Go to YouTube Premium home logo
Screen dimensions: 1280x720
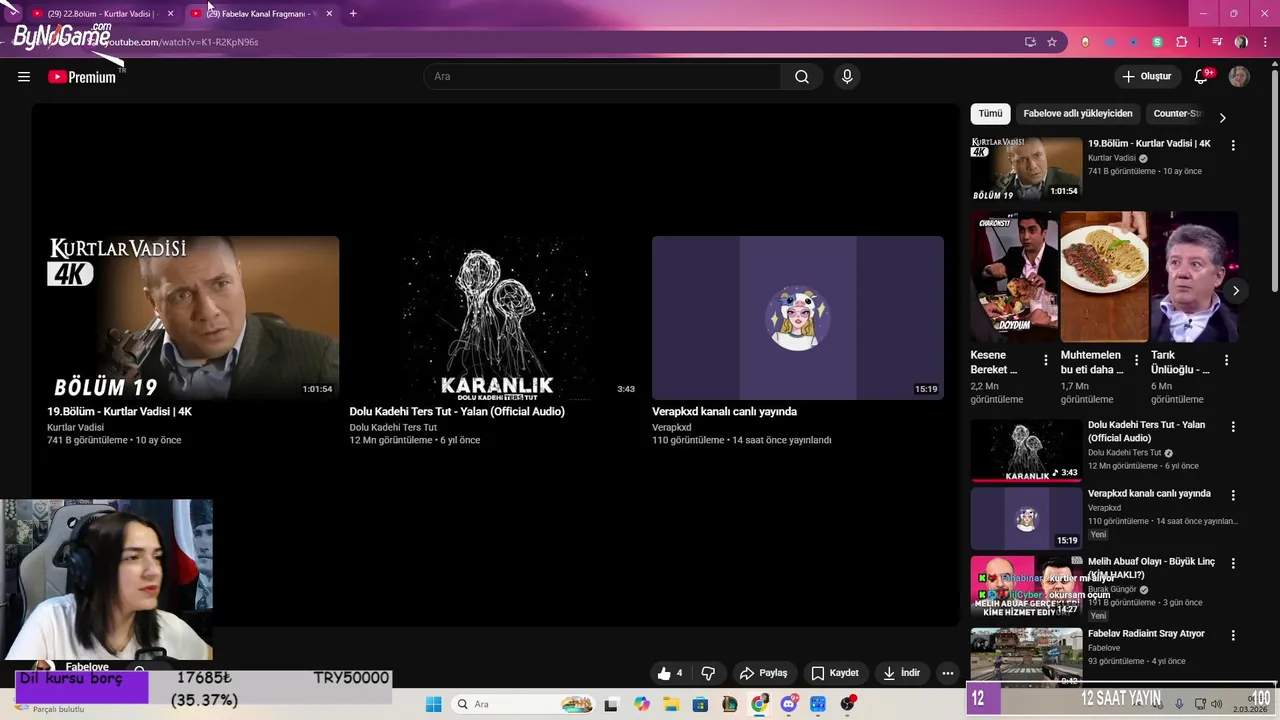pyautogui.click(x=83, y=77)
